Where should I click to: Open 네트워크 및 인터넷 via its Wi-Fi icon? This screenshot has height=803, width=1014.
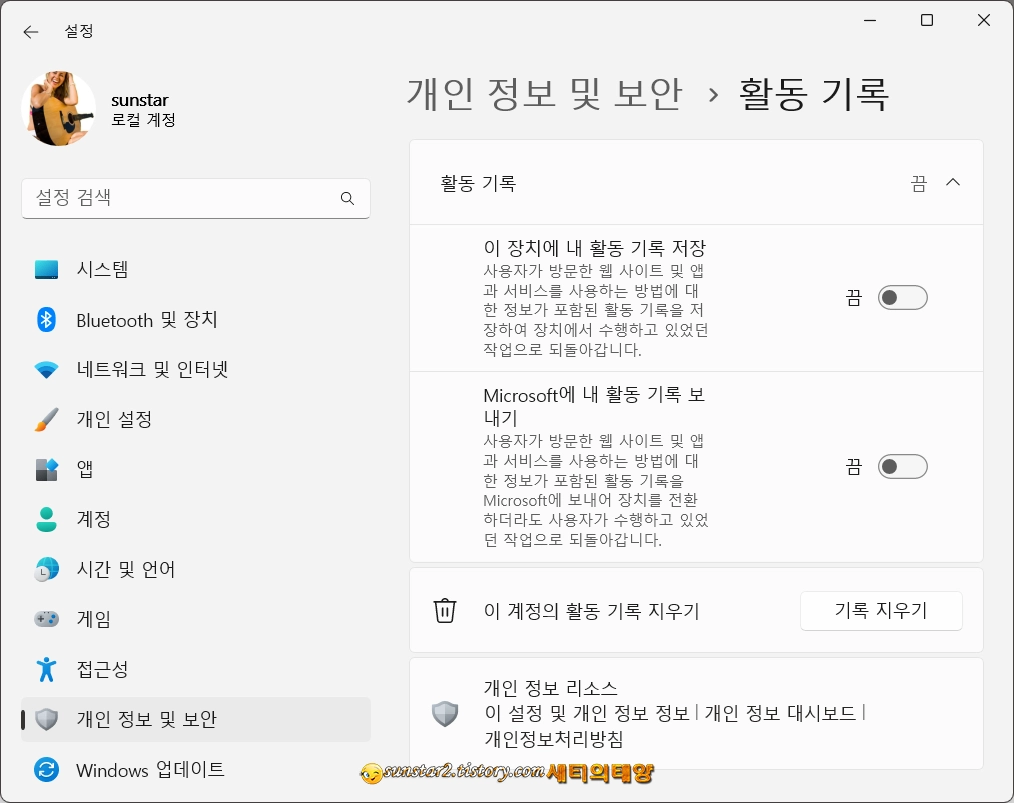click(x=46, y=369)
